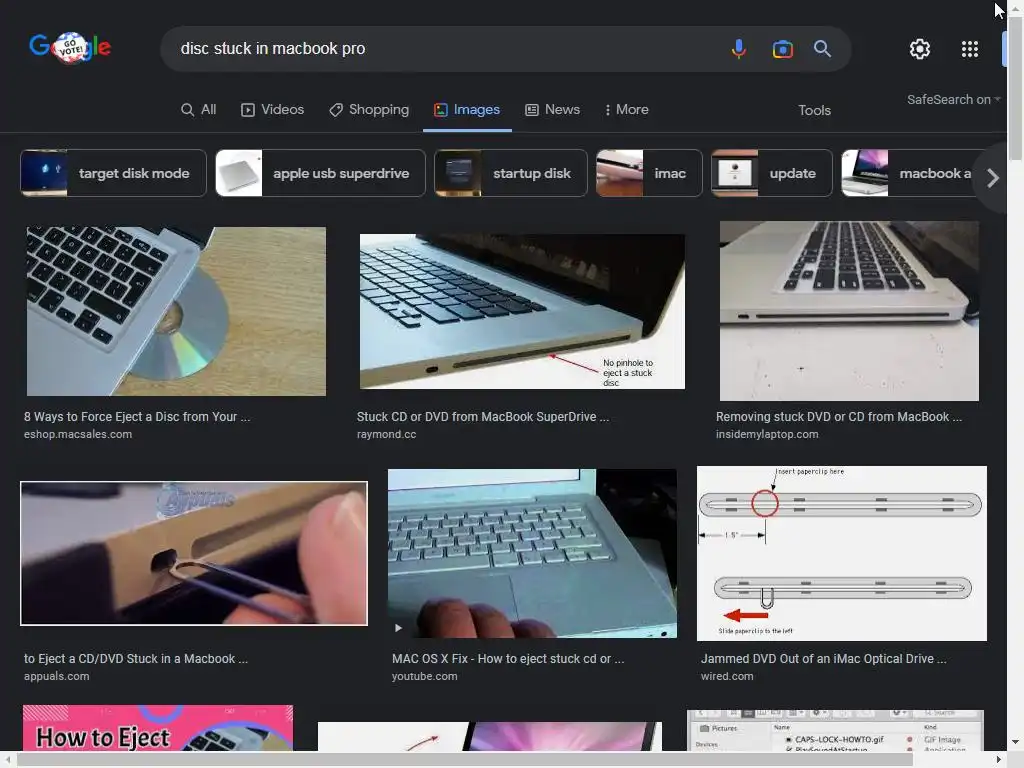Open 'Jammed DVD Out of an iMac' link
1024x768 pixels.
[824, 659]
